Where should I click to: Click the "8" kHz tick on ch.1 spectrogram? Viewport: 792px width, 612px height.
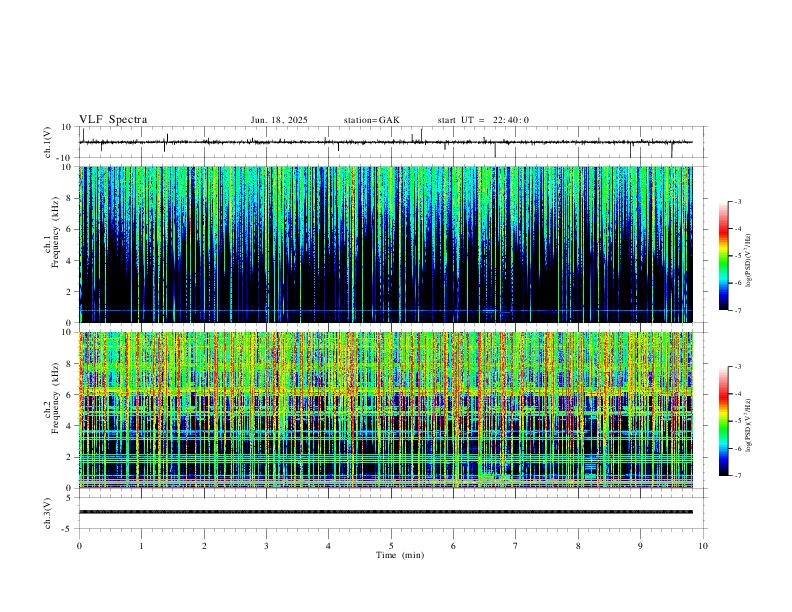[x=70, y=198]
